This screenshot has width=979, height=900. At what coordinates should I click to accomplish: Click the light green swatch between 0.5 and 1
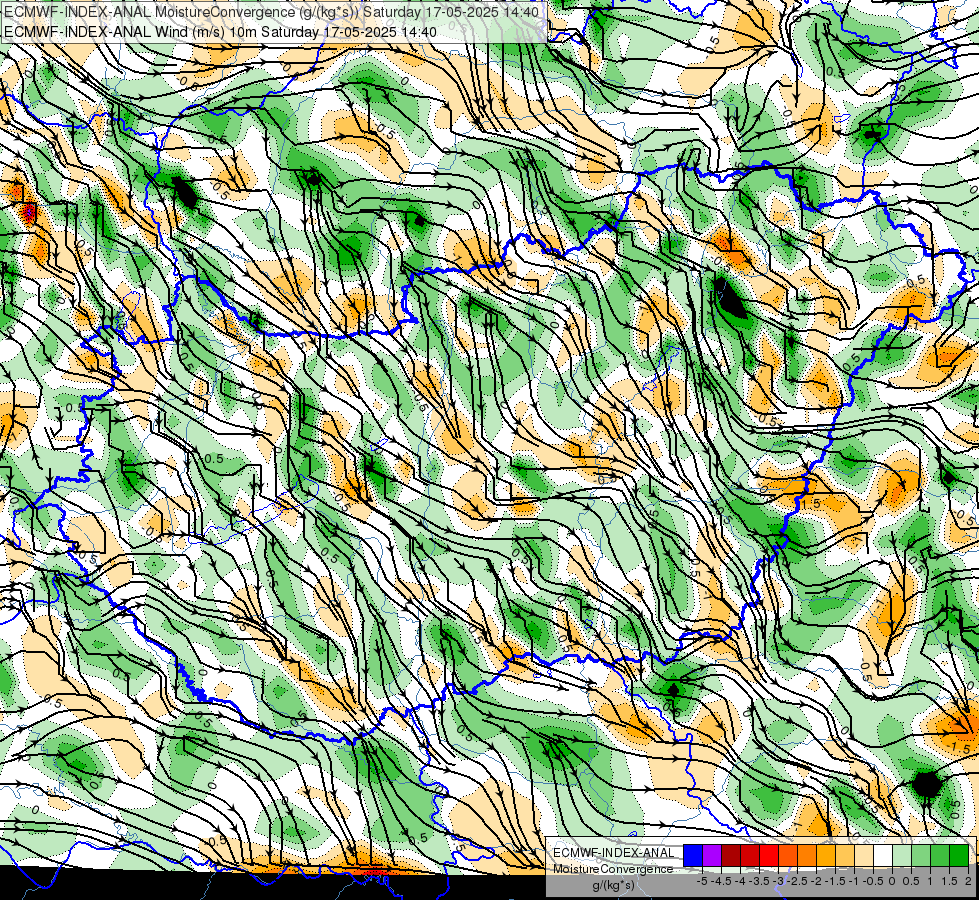920,855
